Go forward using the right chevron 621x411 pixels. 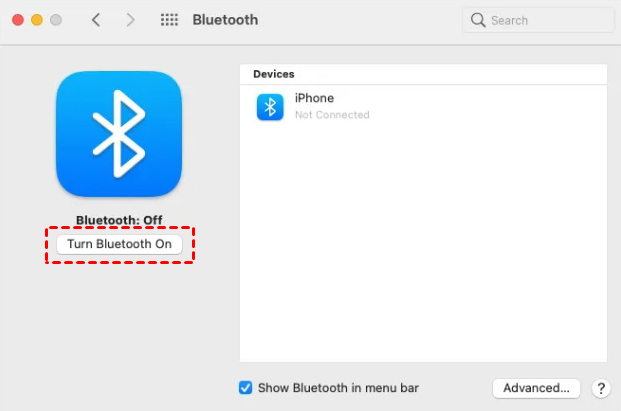tap(130, 20)
